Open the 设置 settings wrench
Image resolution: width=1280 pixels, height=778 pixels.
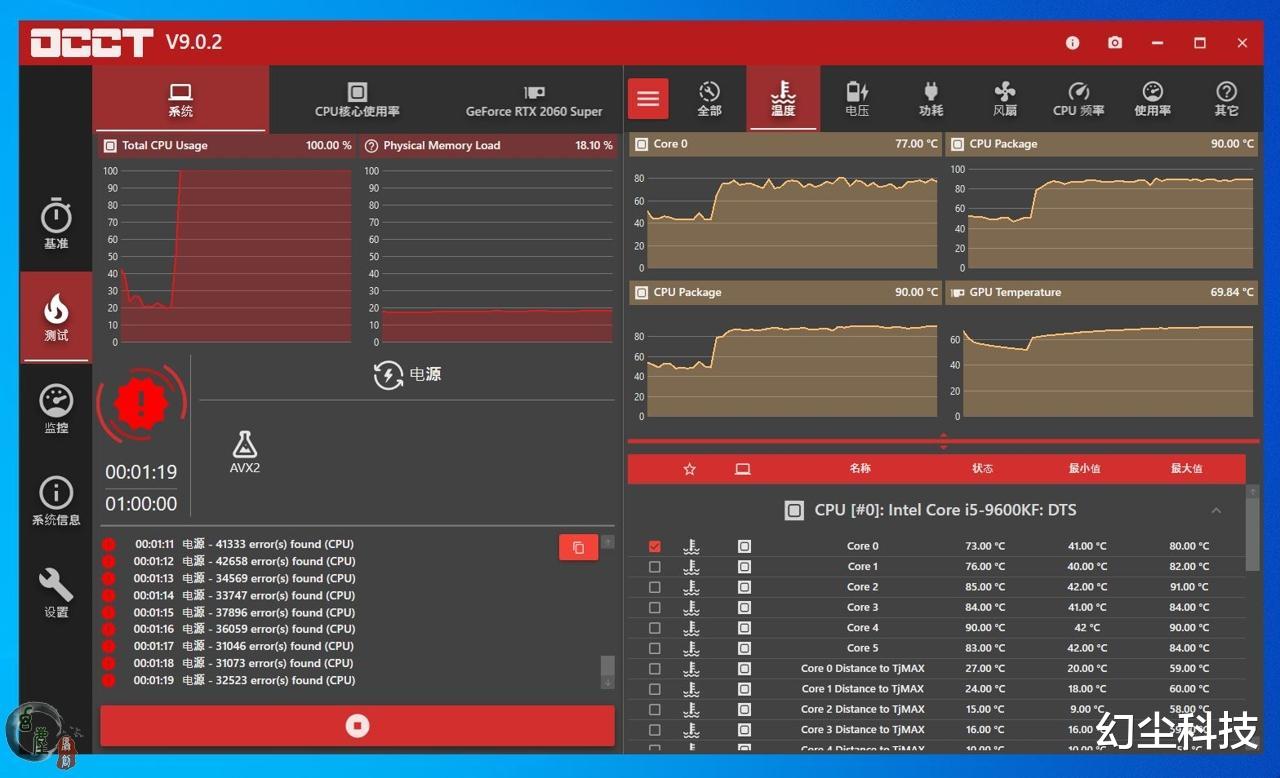click(x=56, y=593)
